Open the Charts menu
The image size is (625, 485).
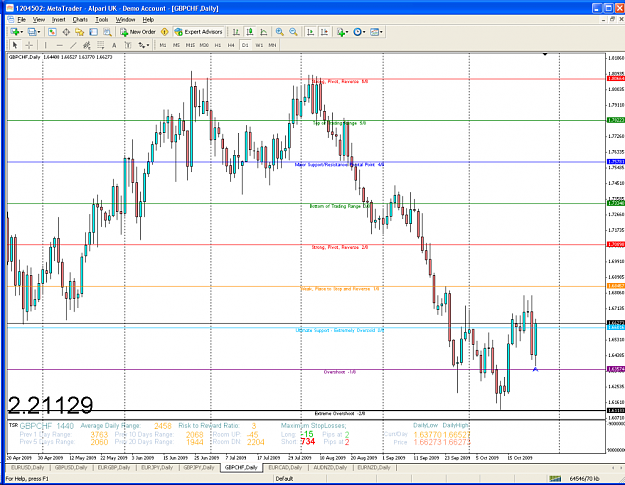[80, 20]
